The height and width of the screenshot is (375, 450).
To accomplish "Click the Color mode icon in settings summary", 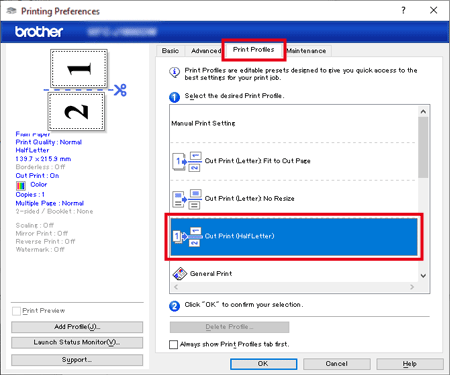I will [21, 185].
